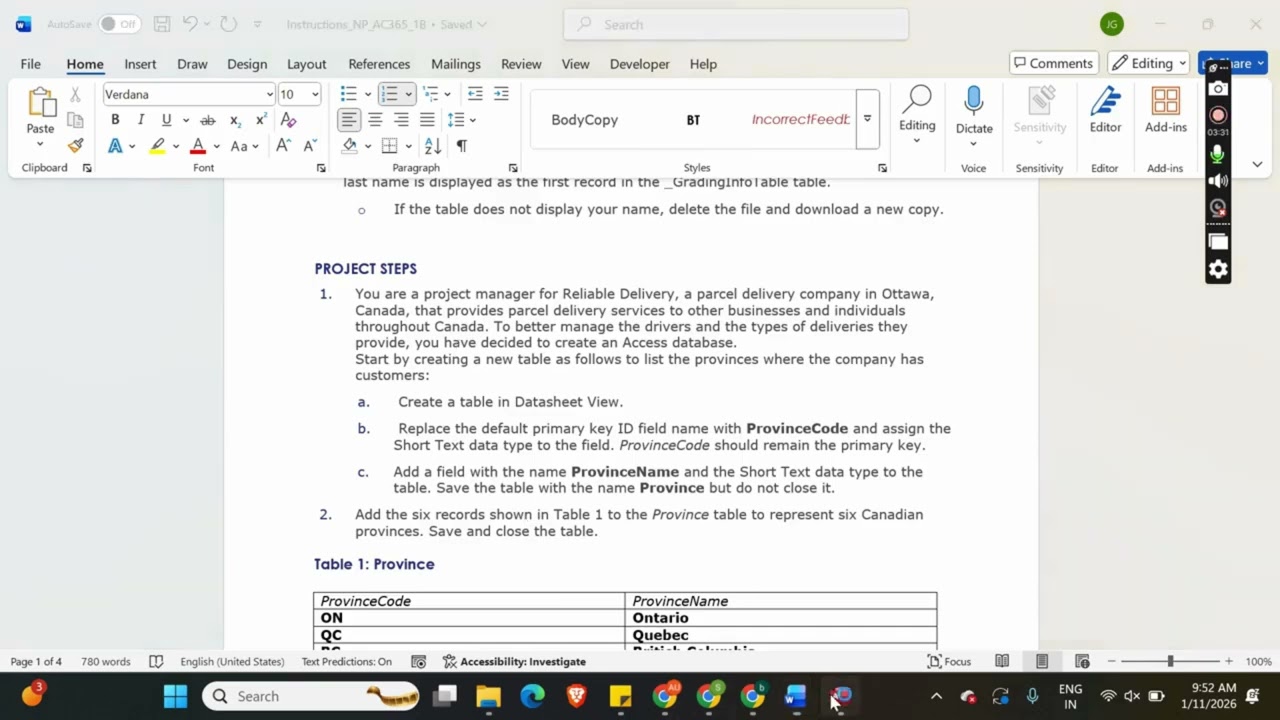Expand underline style dropdown arrow
Image resolution: width=1280 pixels, height=720 pixels.
point(185,120)
